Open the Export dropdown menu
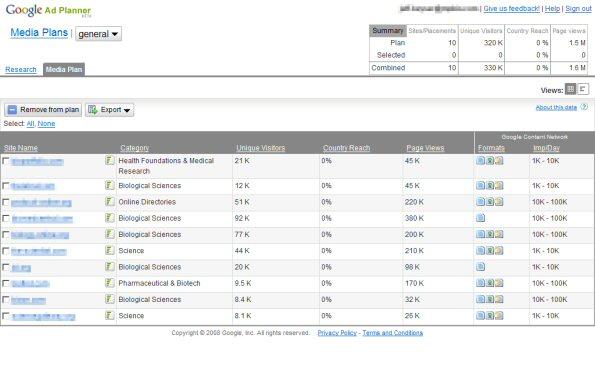Screen dimensions: 595x367 [110, 110]
